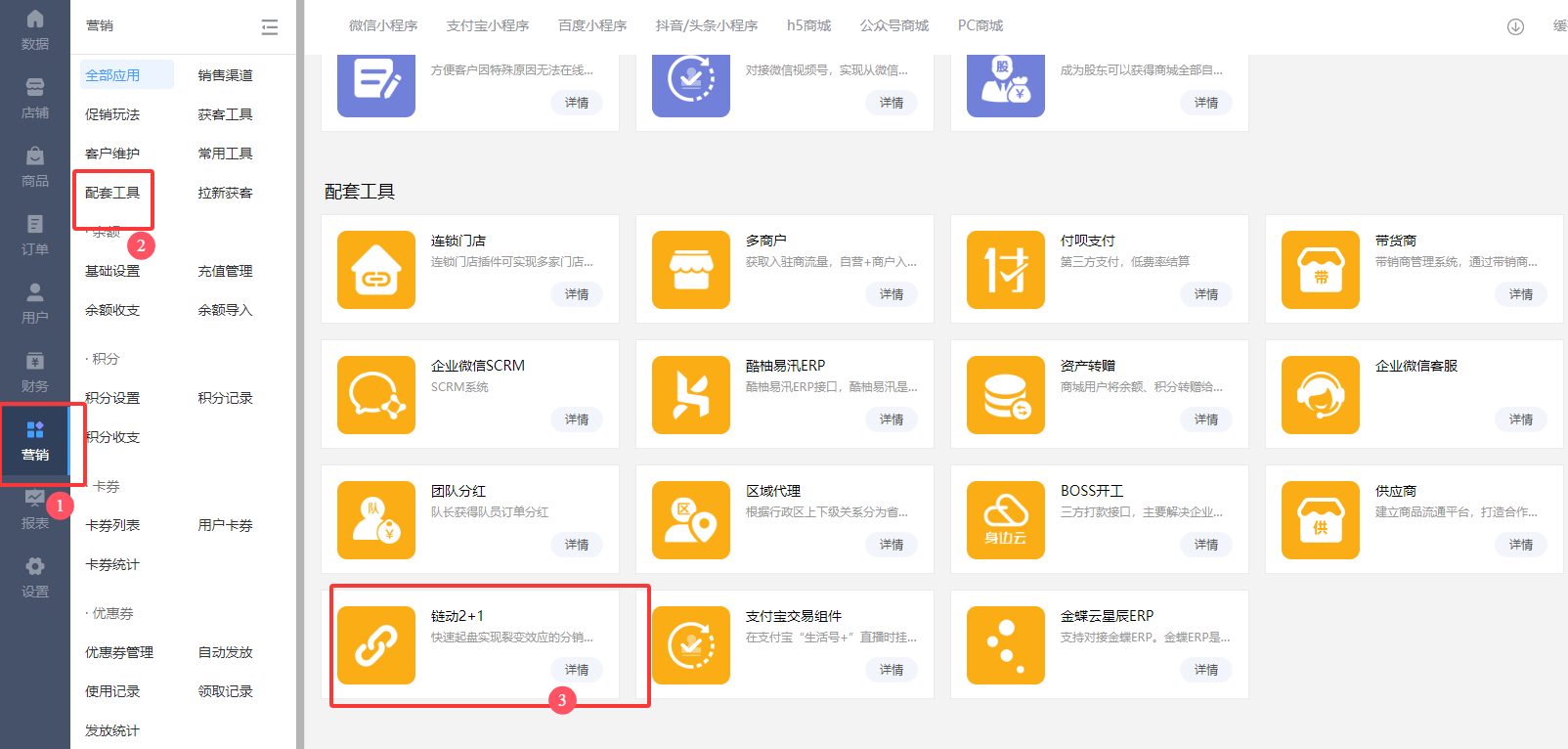Open the 链动2+1 app icon
Viewport: 1568px width, 749px height.
pos(376,645)
